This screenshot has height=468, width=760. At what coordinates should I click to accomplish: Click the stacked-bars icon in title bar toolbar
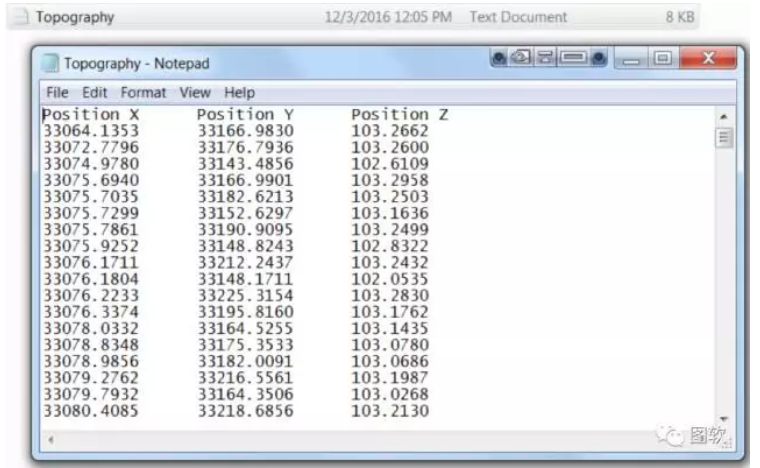(545, 58)
